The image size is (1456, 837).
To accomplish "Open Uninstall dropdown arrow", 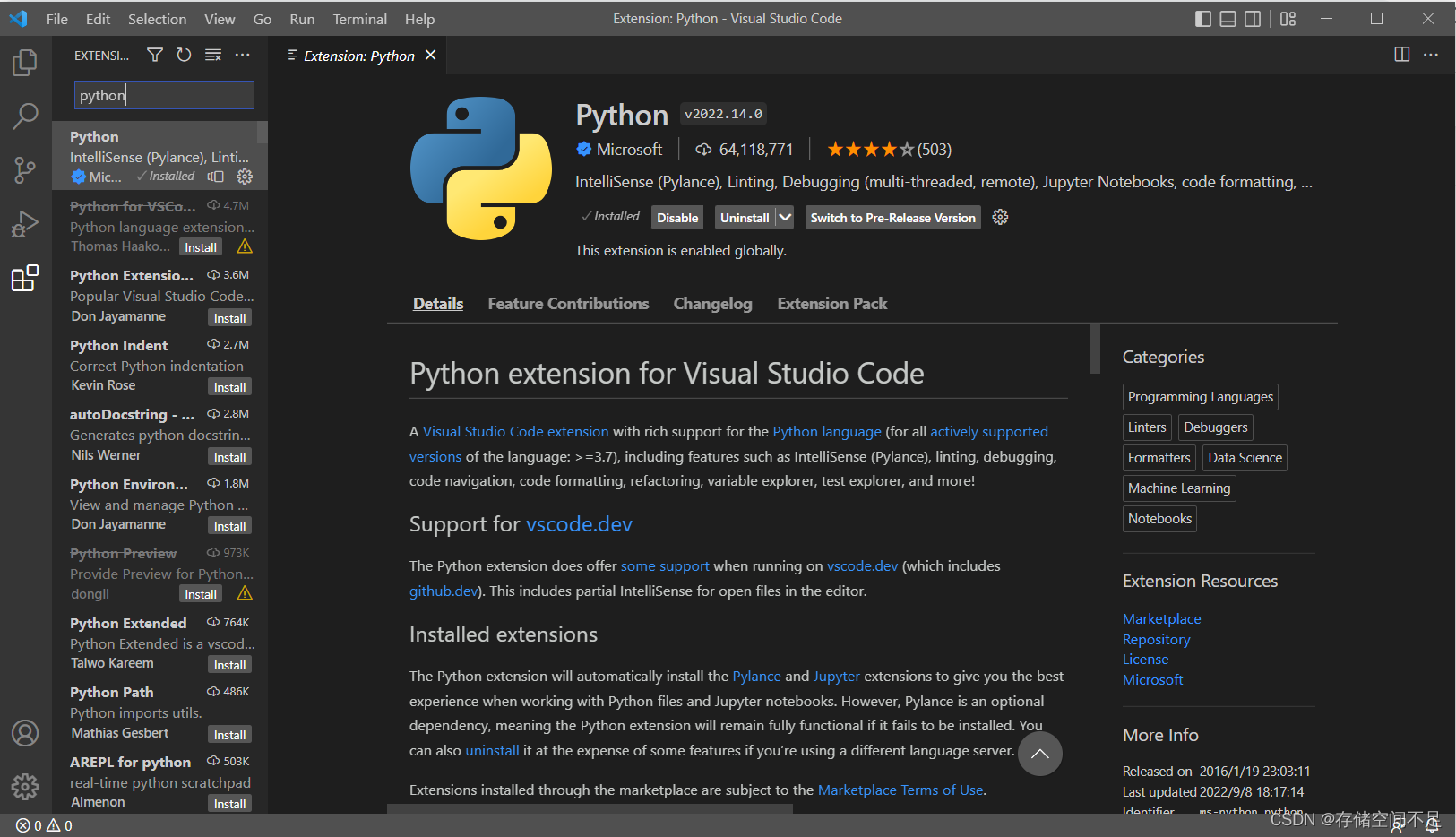I will pos(785,217).
